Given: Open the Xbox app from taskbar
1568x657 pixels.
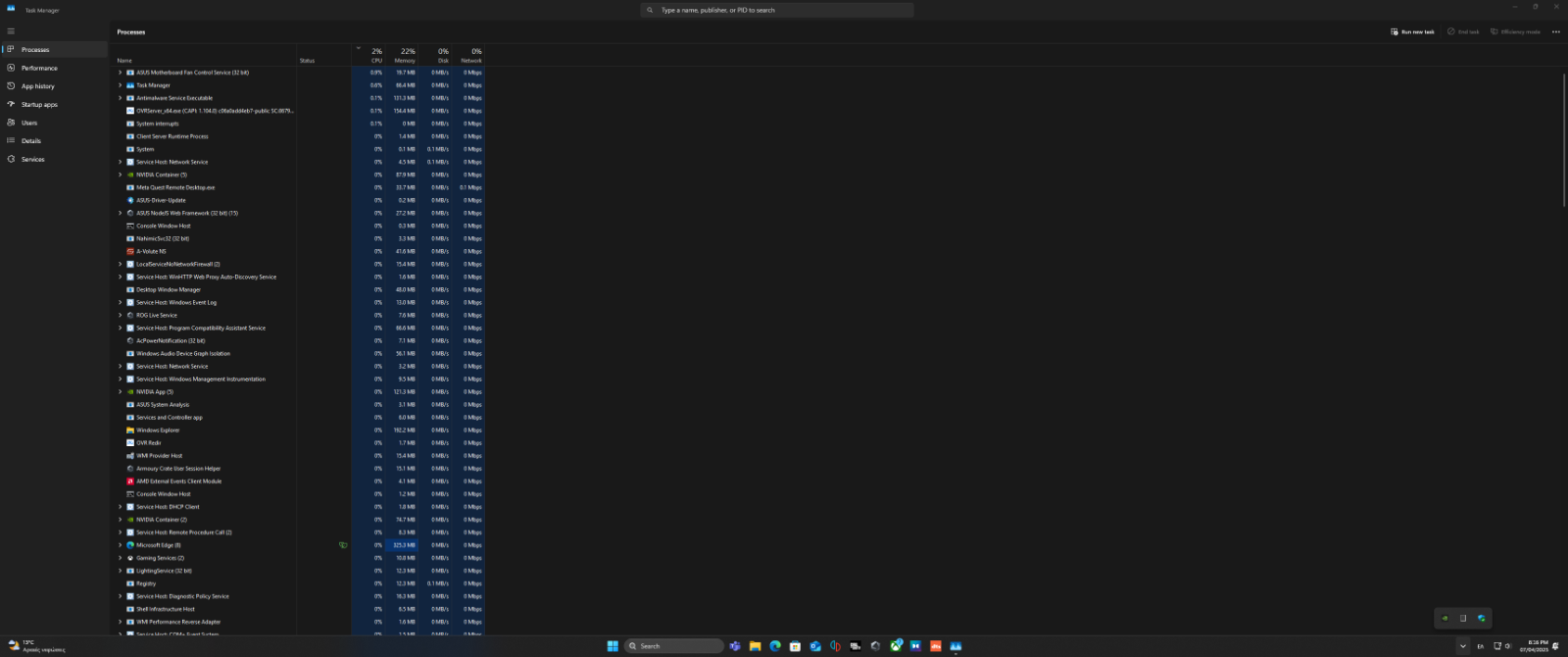Looking at the screenshot, I should coord(896,646).
